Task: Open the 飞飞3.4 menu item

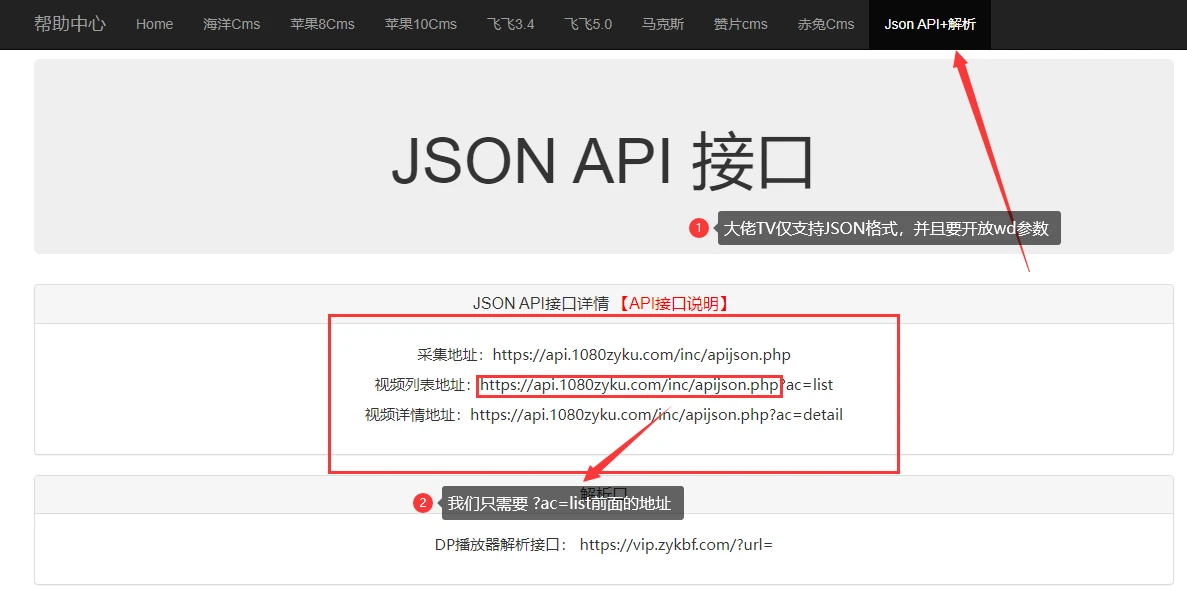Action: pyautogui.click(x=510, y=24)
